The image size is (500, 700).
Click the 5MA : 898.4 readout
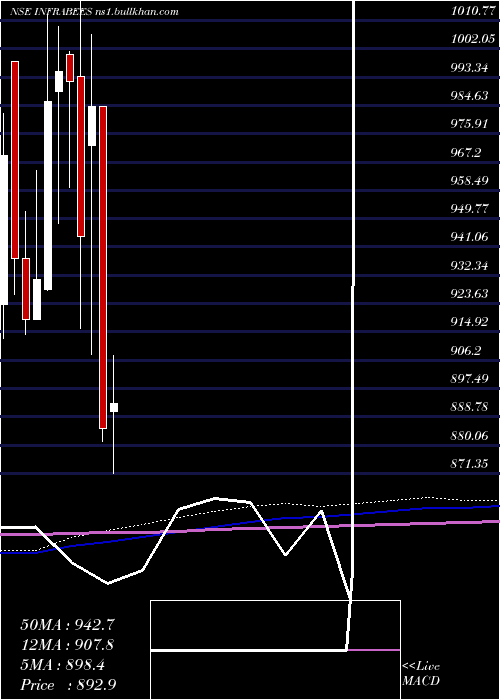coord(62,665)
